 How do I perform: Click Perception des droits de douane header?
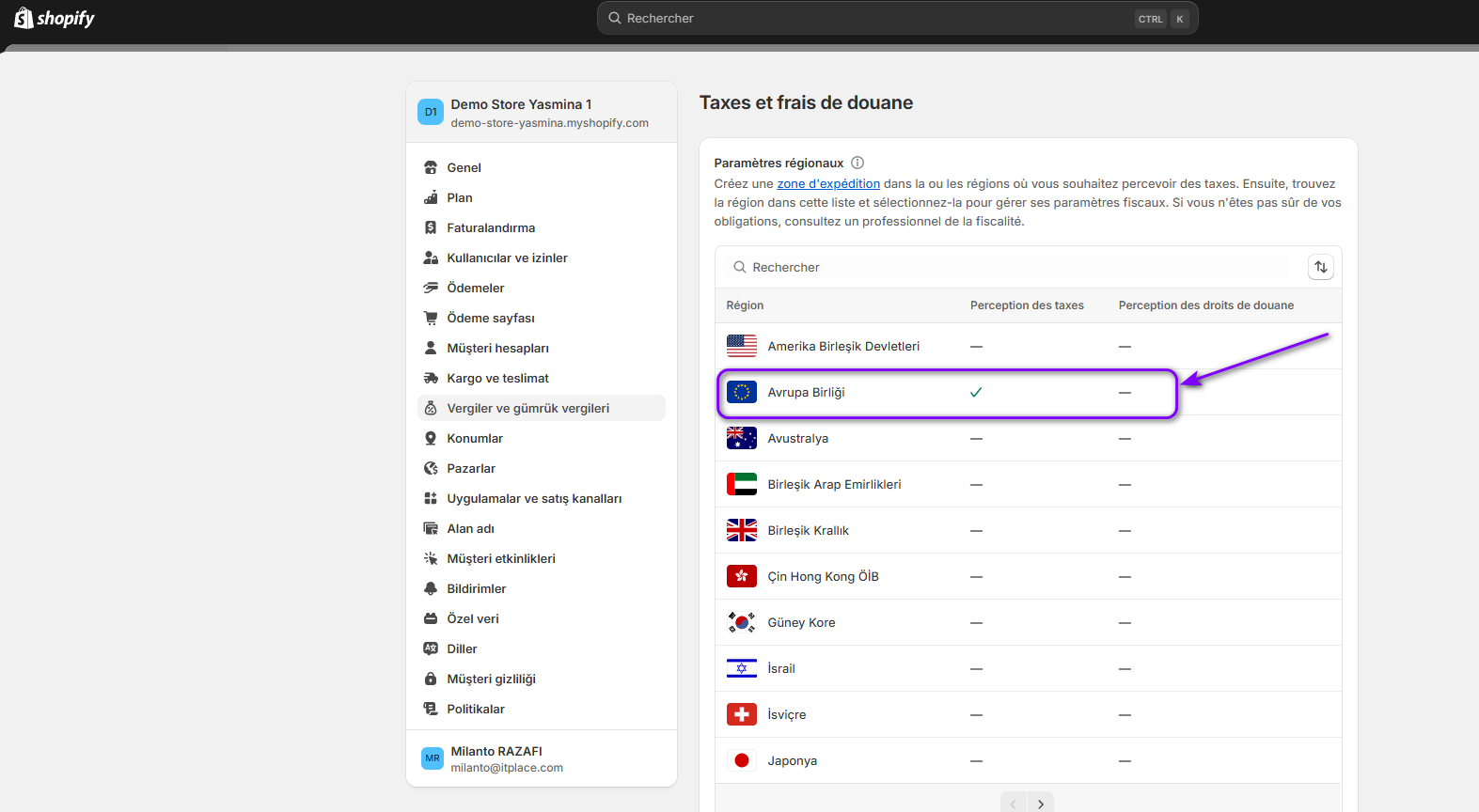(1206, 305)
